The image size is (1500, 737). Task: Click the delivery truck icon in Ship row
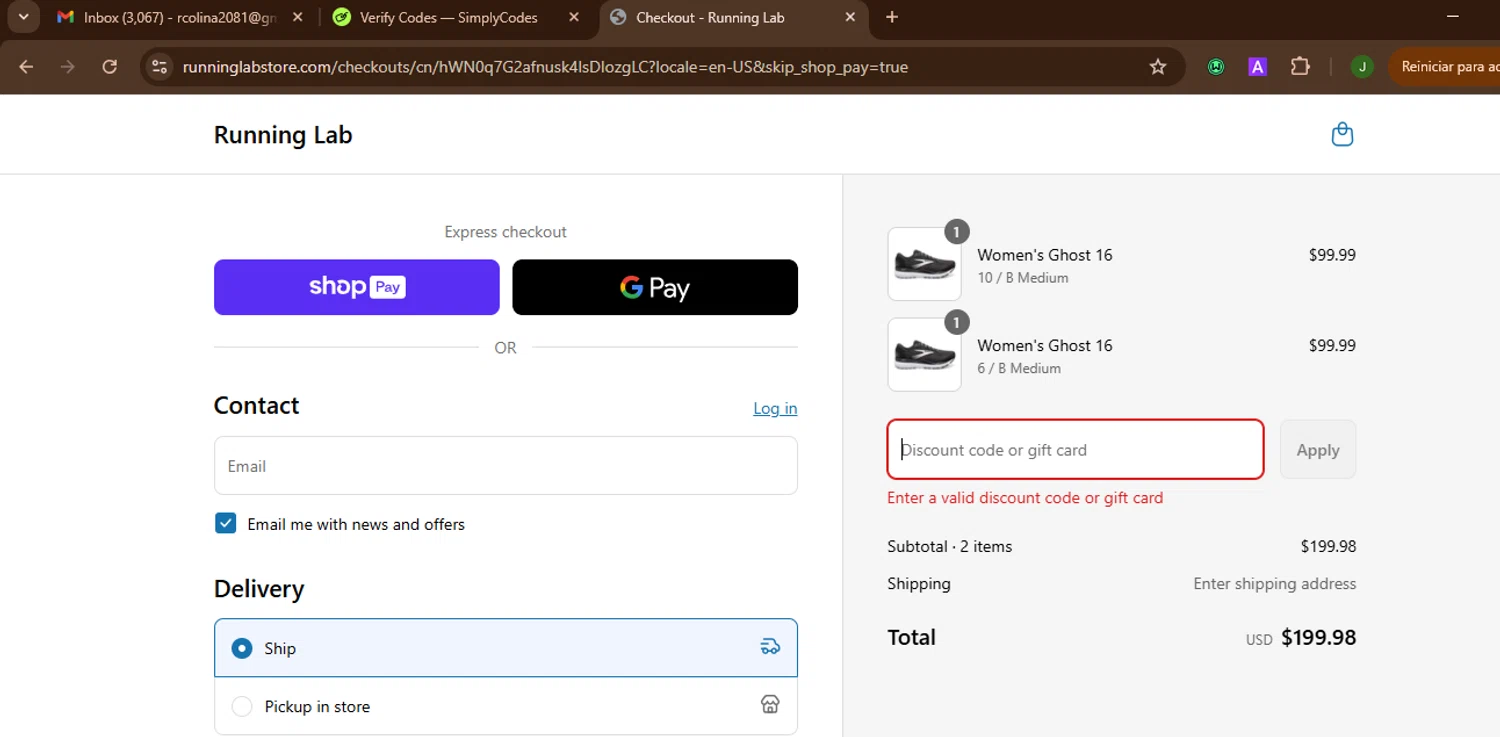(770, 647)
